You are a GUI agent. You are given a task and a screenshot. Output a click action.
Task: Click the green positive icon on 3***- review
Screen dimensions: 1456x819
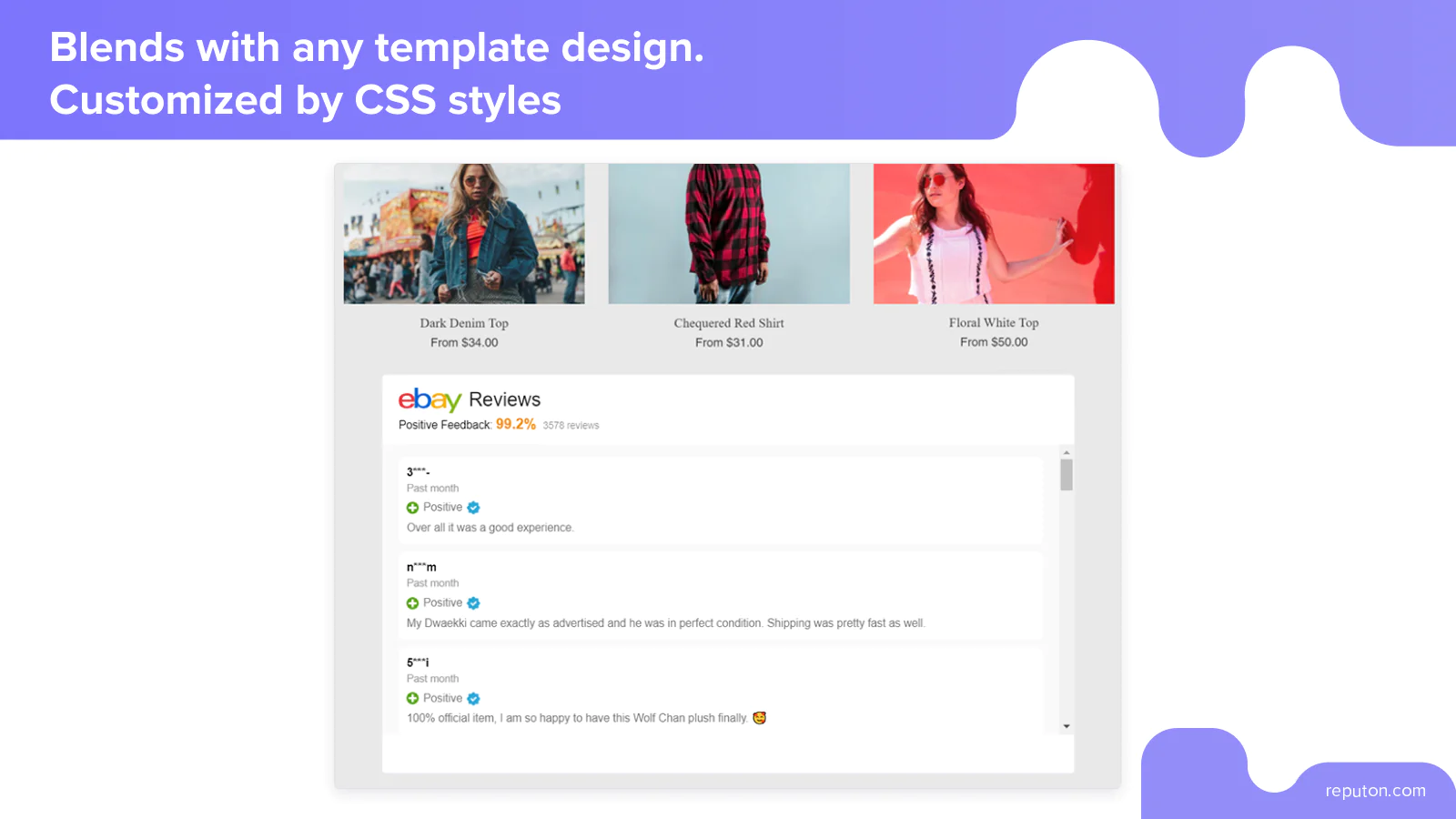point(412,508)
